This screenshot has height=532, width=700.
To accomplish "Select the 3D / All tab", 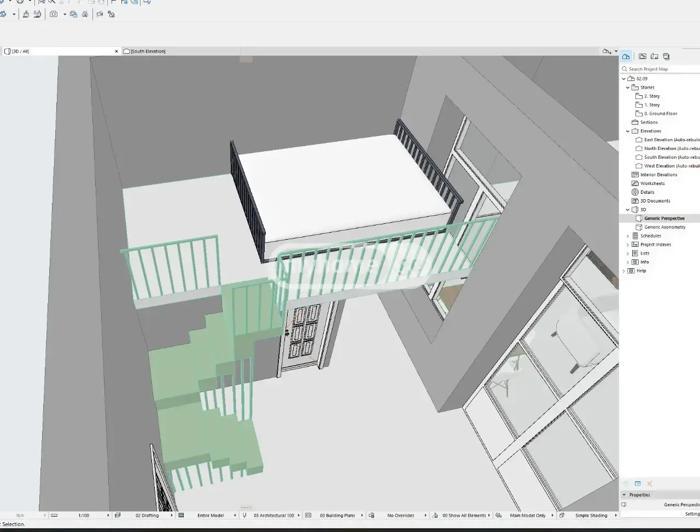I will point(57,51).
